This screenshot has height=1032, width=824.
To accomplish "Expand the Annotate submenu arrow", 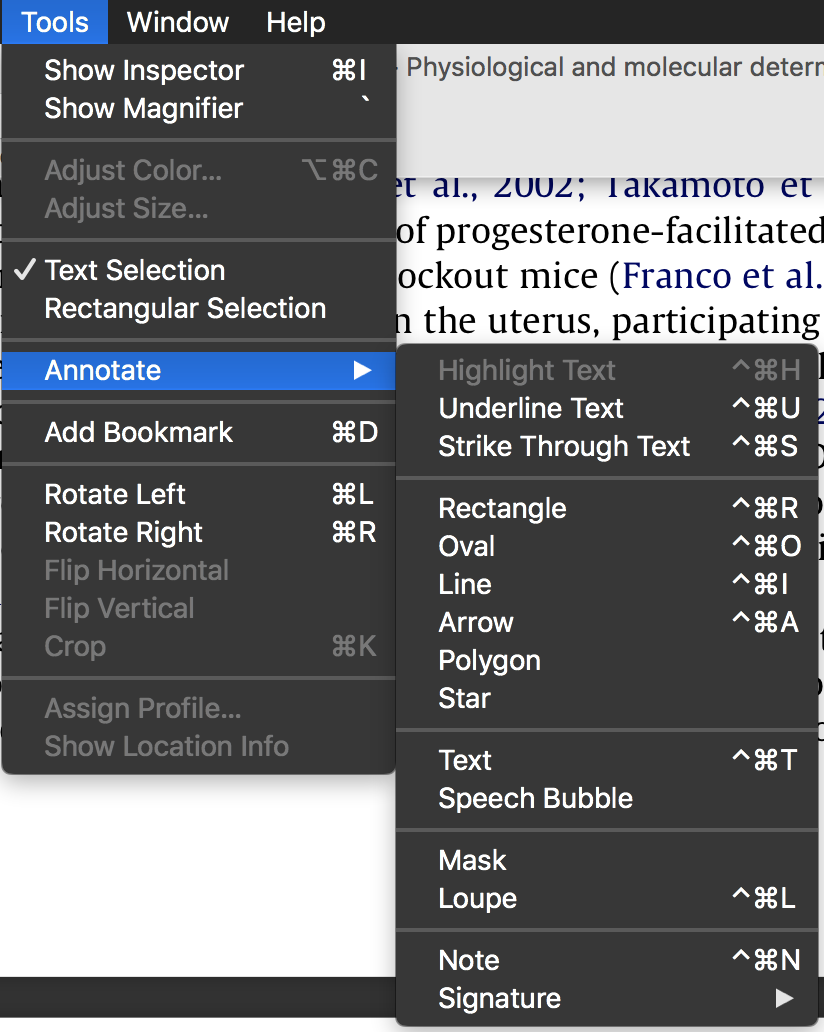I will pyautogui.click(x=362, y=371).
